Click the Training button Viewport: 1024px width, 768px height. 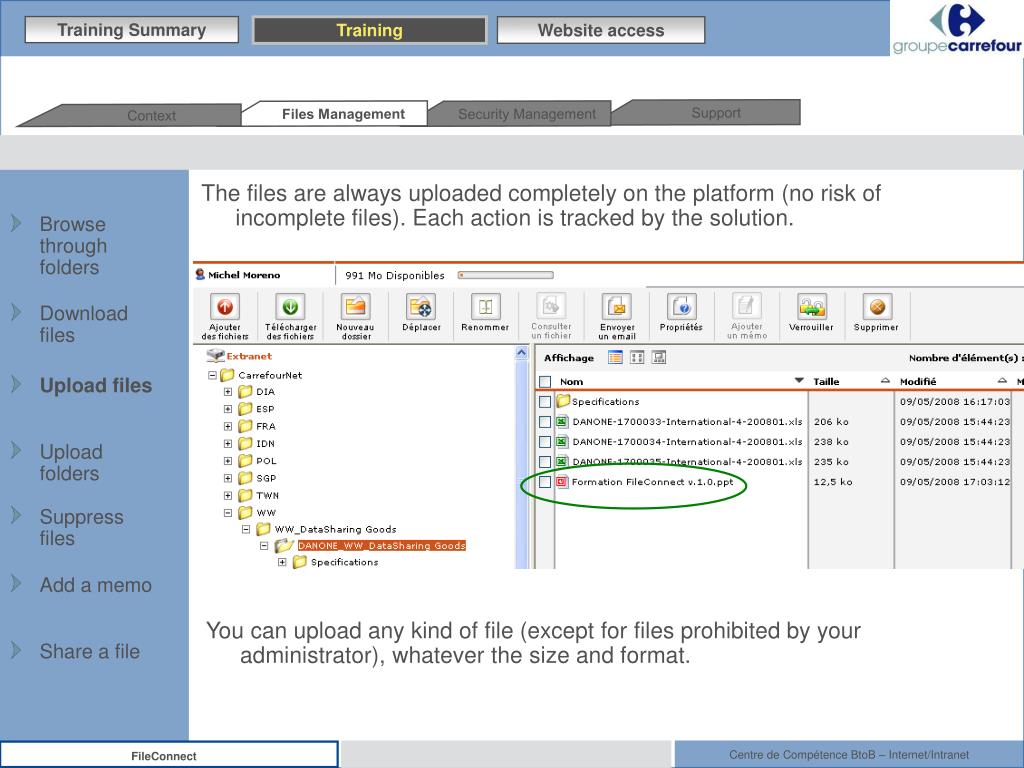pyautogui.click(x=369, y=30)
